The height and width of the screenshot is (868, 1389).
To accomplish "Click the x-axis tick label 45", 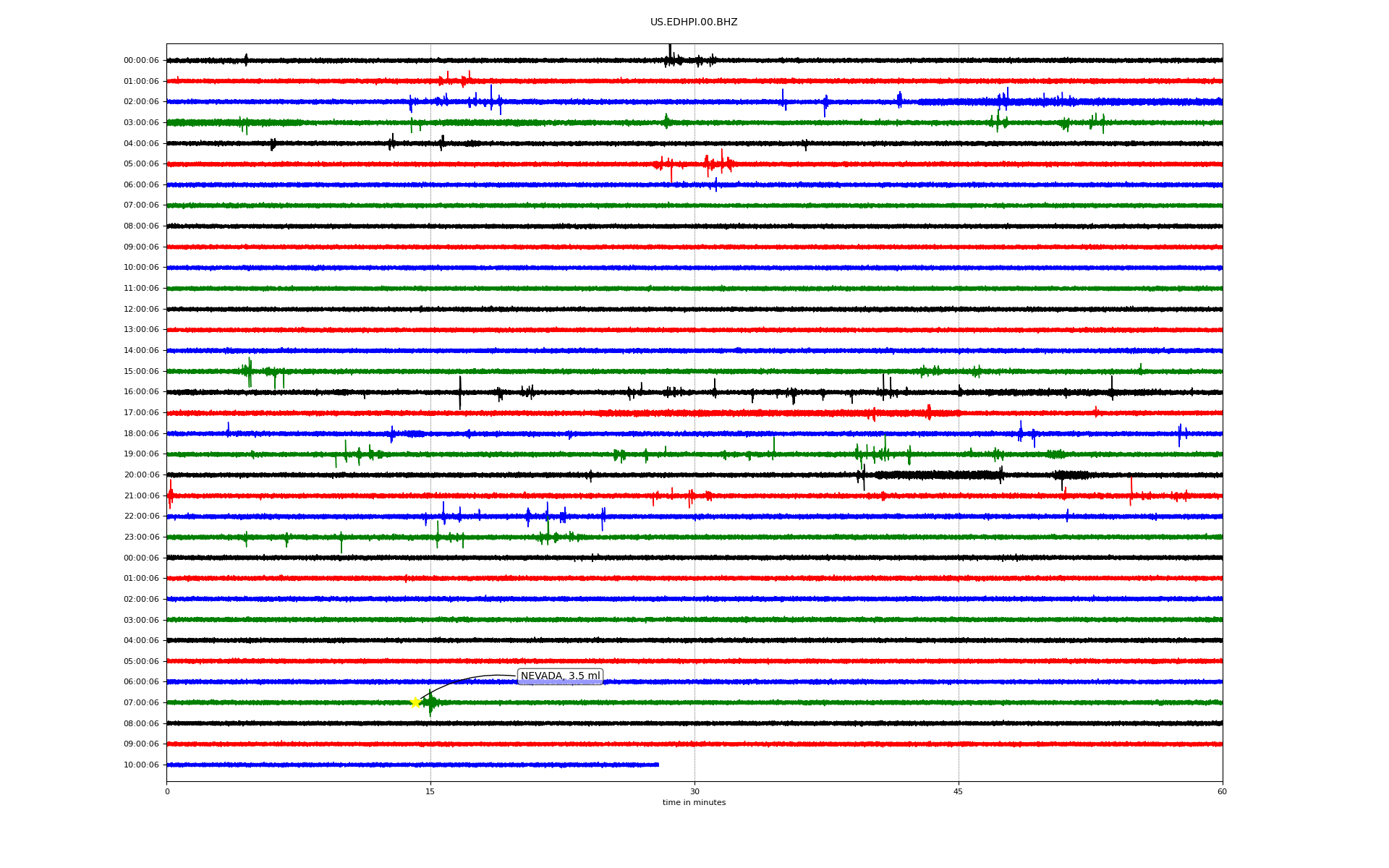I will coord(959,791).
